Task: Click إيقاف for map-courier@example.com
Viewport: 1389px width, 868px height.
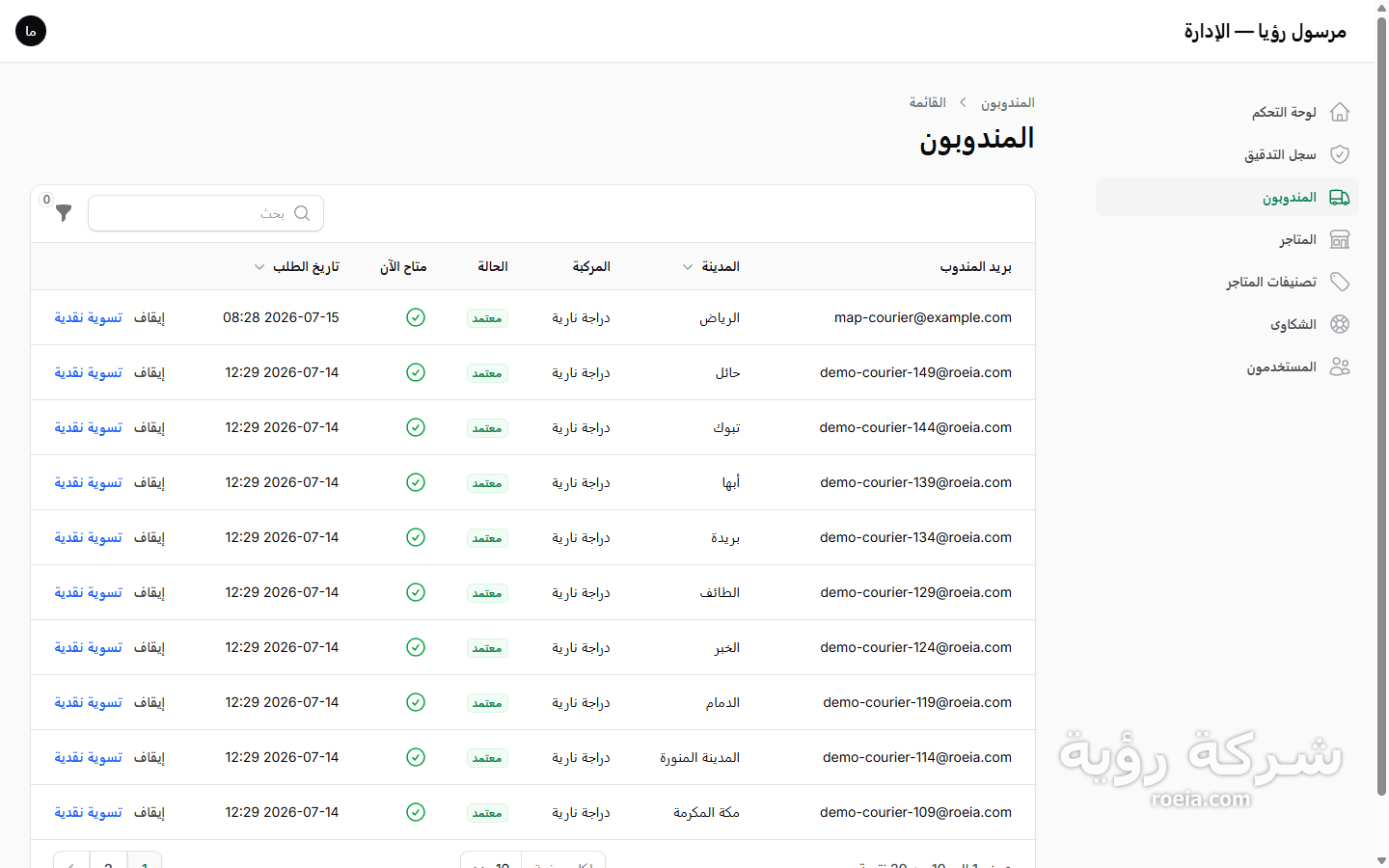Action: [x=150, y=317]
